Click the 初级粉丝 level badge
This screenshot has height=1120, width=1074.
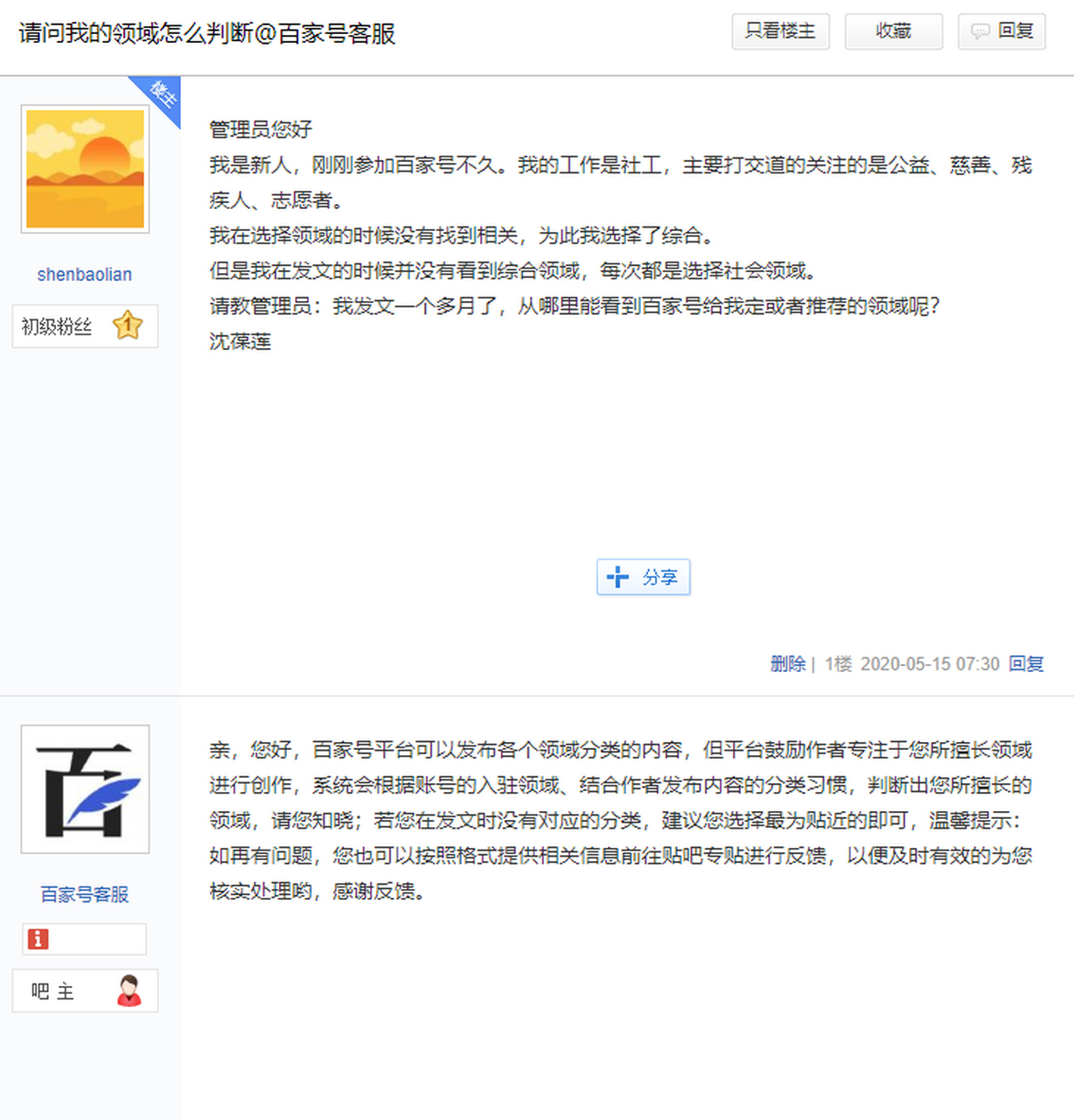pyautogui.click(x=85, y=326)
